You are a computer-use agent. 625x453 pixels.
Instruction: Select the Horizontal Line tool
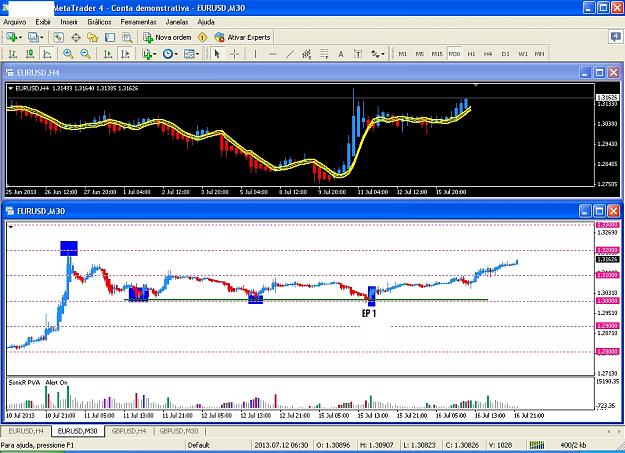point(273,54)
